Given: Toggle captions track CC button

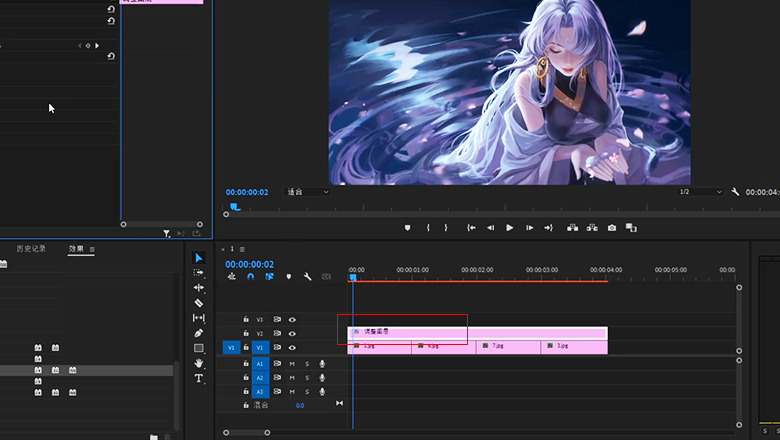Looking at the screenshot, I should click(326, 276).
